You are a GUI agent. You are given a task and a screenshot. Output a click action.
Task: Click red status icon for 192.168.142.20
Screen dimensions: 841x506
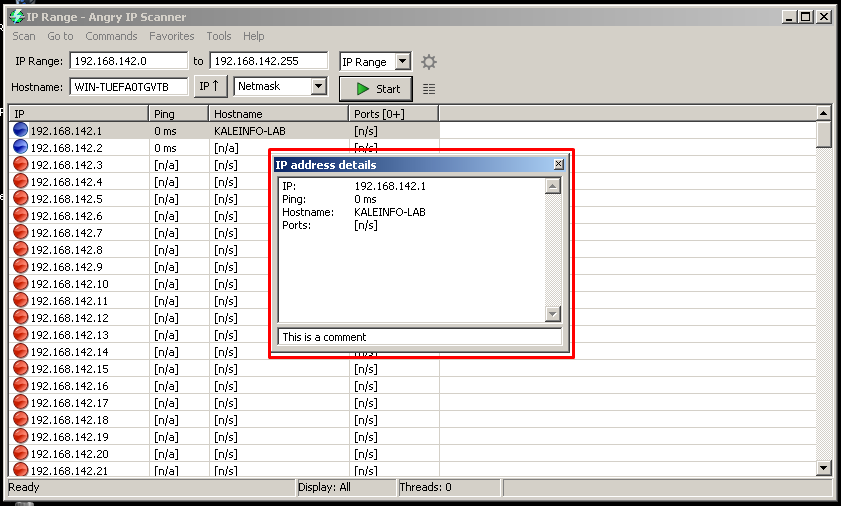[x=20, y=453]
